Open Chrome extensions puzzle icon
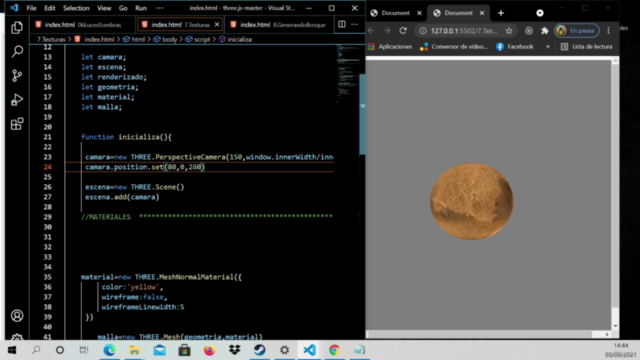The image size is (640, 360). (x=544, y=31)
